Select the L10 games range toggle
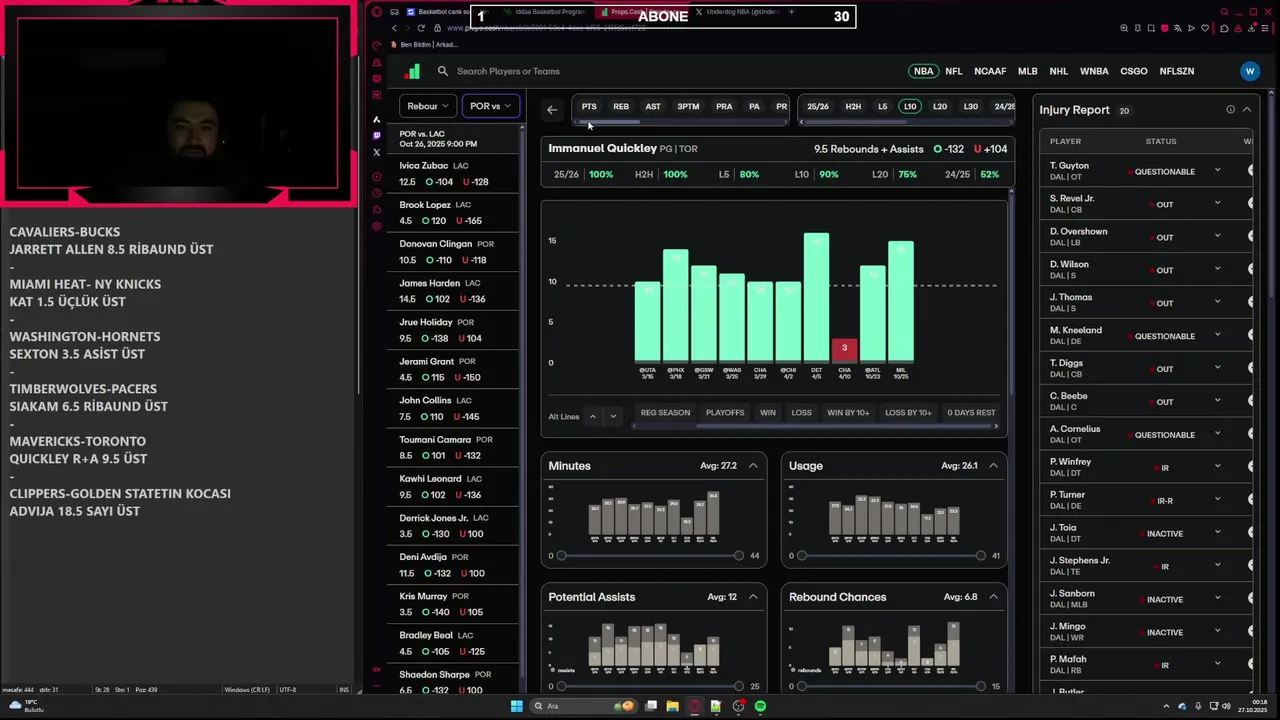Image resolution: width=1280 pixels, height=720 pixels. (910, 106)
